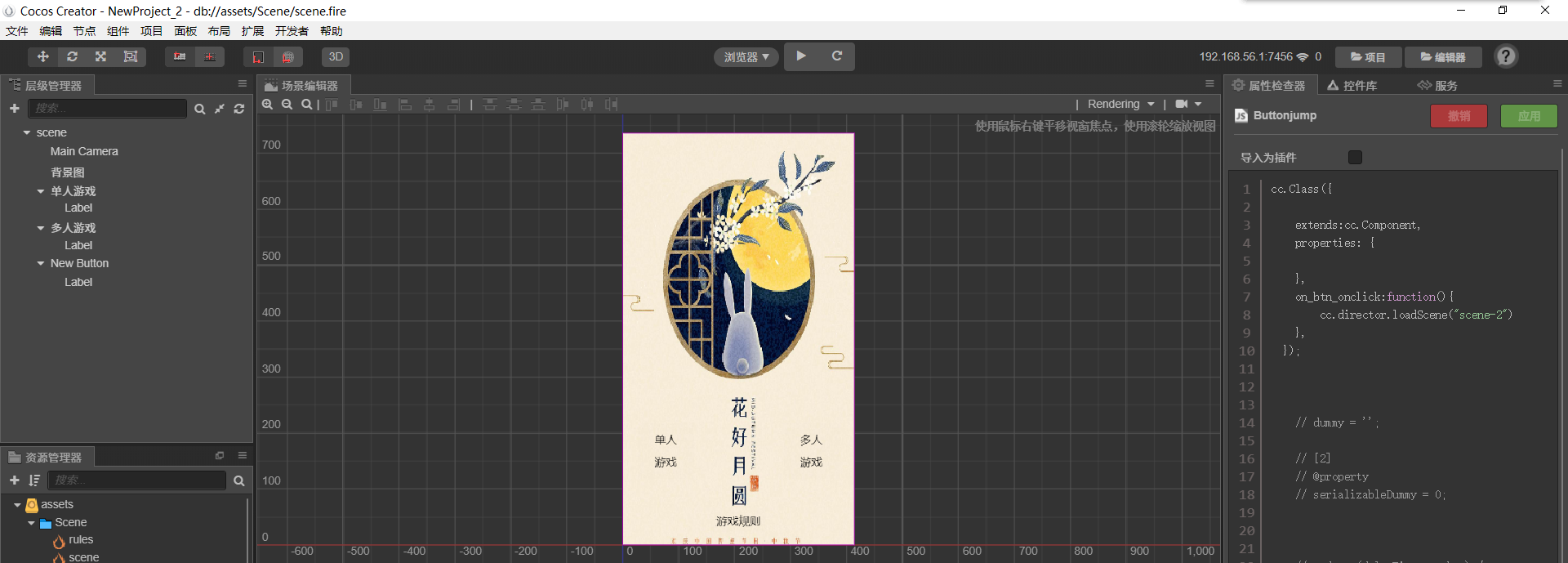Screen dimensions: 1568x563
Task: Click distribute top edges icon
Action: tap(489, 105)
